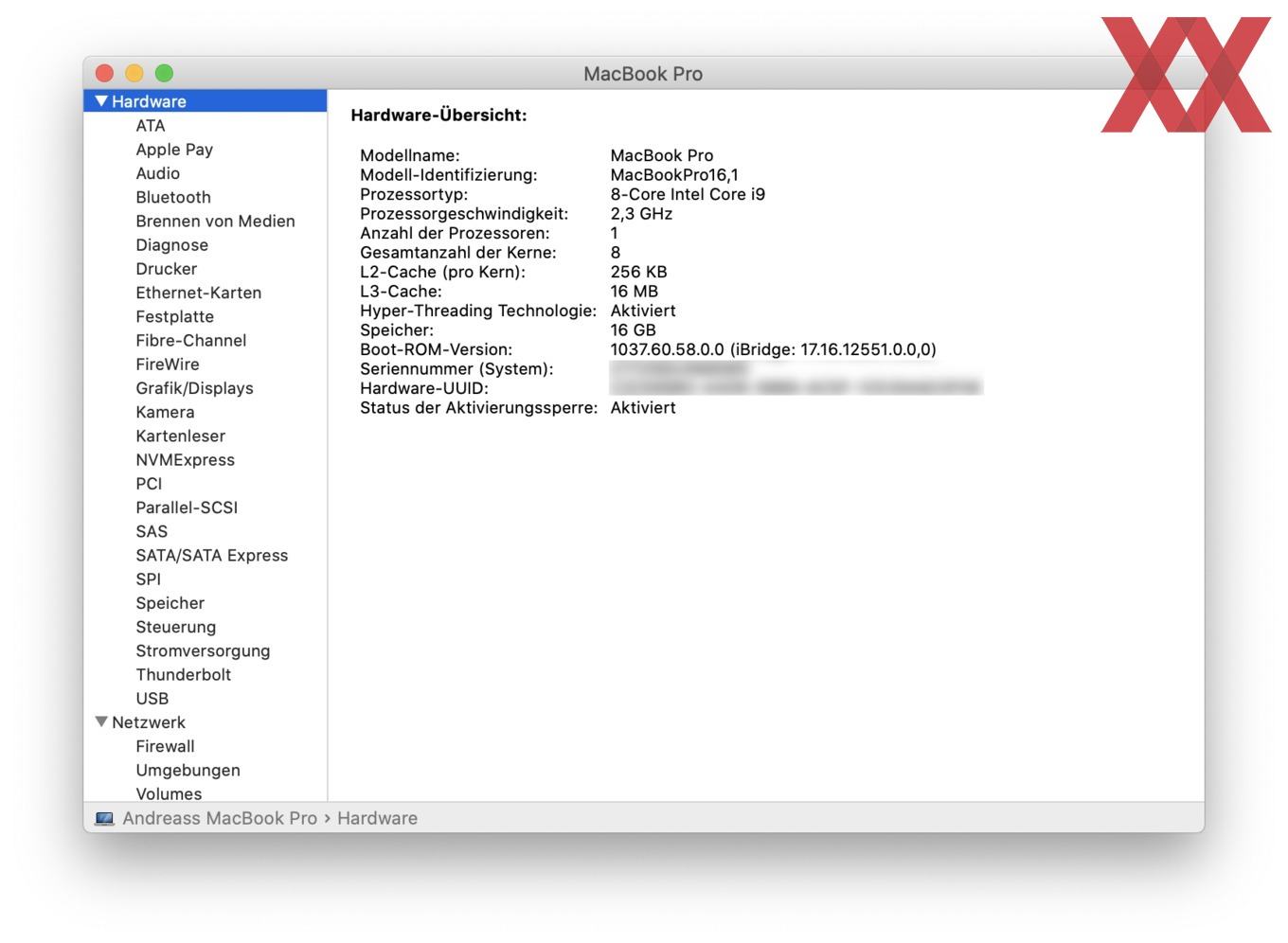Viewport: 1288px width, 943px height.
Task: Select the MacBookPro16,1 identifier value
Action: pos(674,174)
